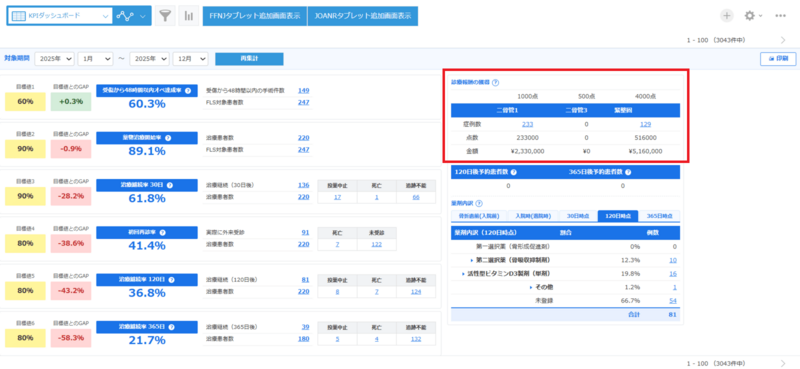Click JOANRタブレット追加画面表示 button

[x=363, y=16]
